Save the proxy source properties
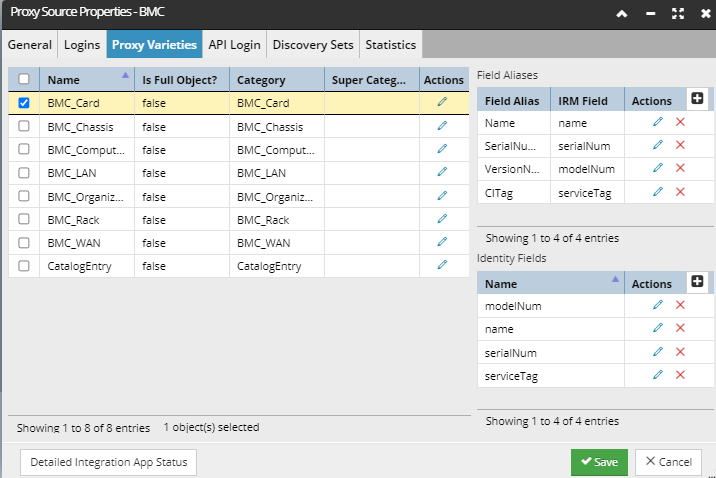The height and width of the screenshot is (478, 716). [599, 462]
